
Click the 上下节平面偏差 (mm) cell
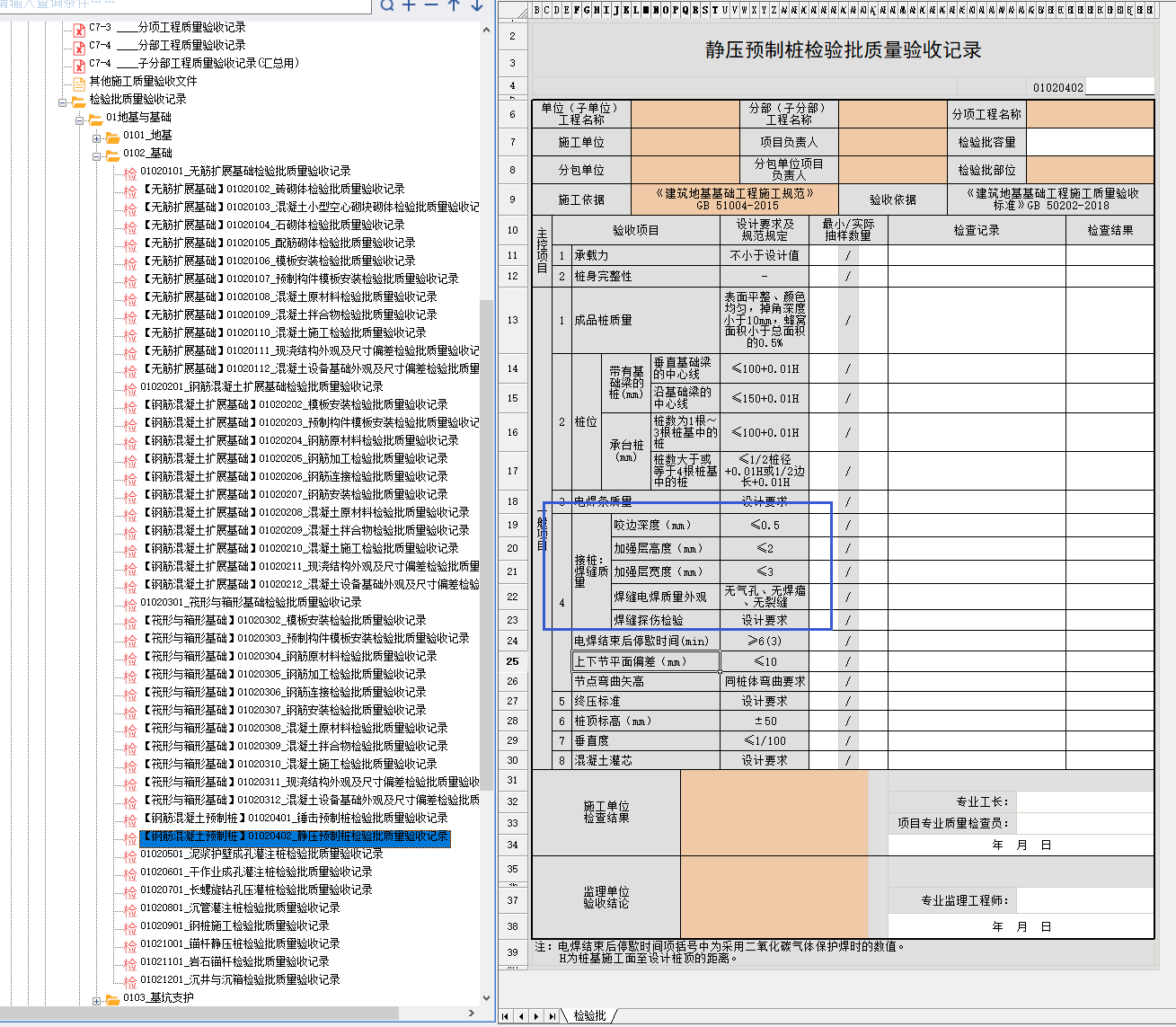[646, 661]
